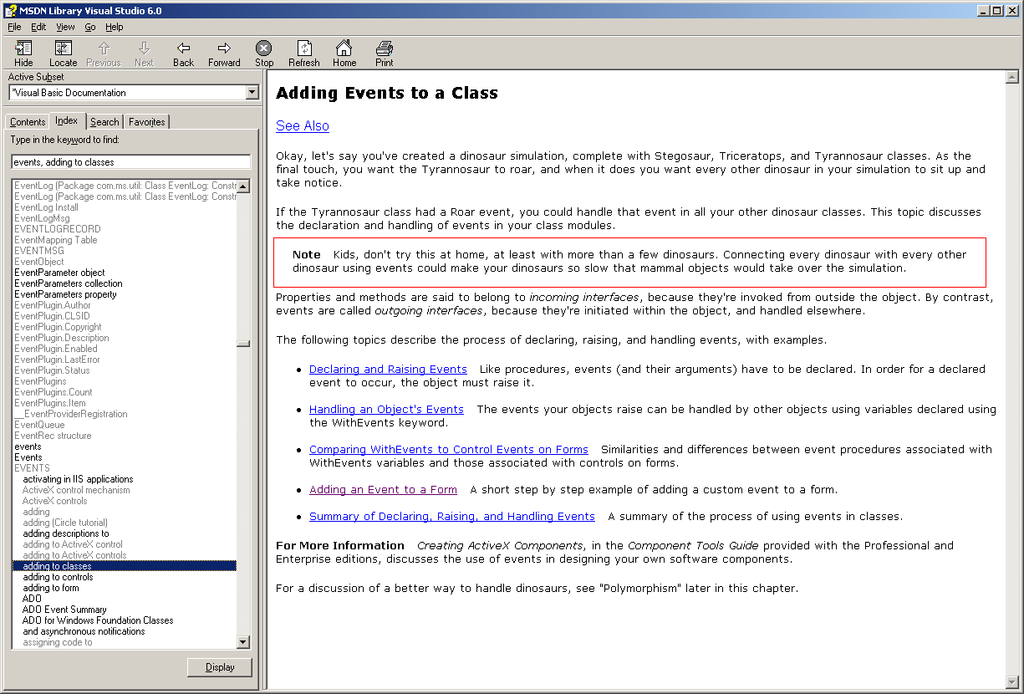Click the MSDN Library title bar icon
Viewport: 1024px width, 694px height.
(x=10, y=10)
